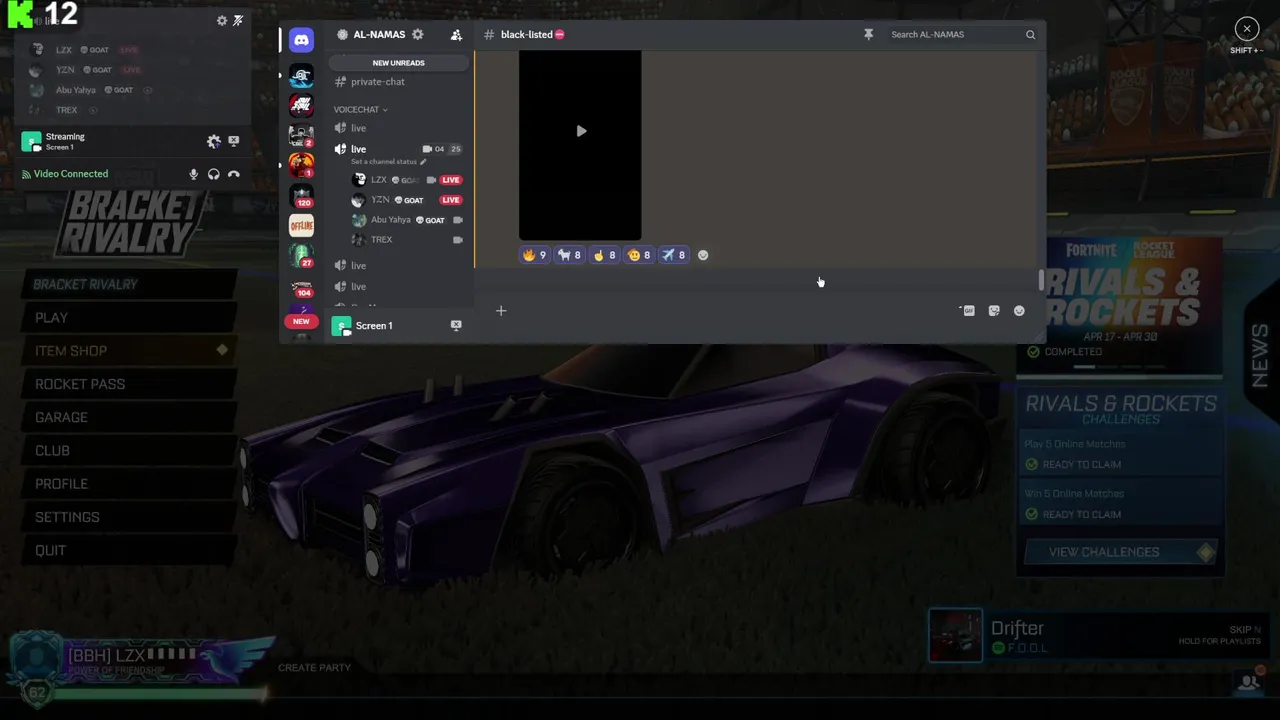The image size is (1280, 720).
Task: Collapse the VOICECHAT category
Action: pyautogui.click(x=360, y=109)
